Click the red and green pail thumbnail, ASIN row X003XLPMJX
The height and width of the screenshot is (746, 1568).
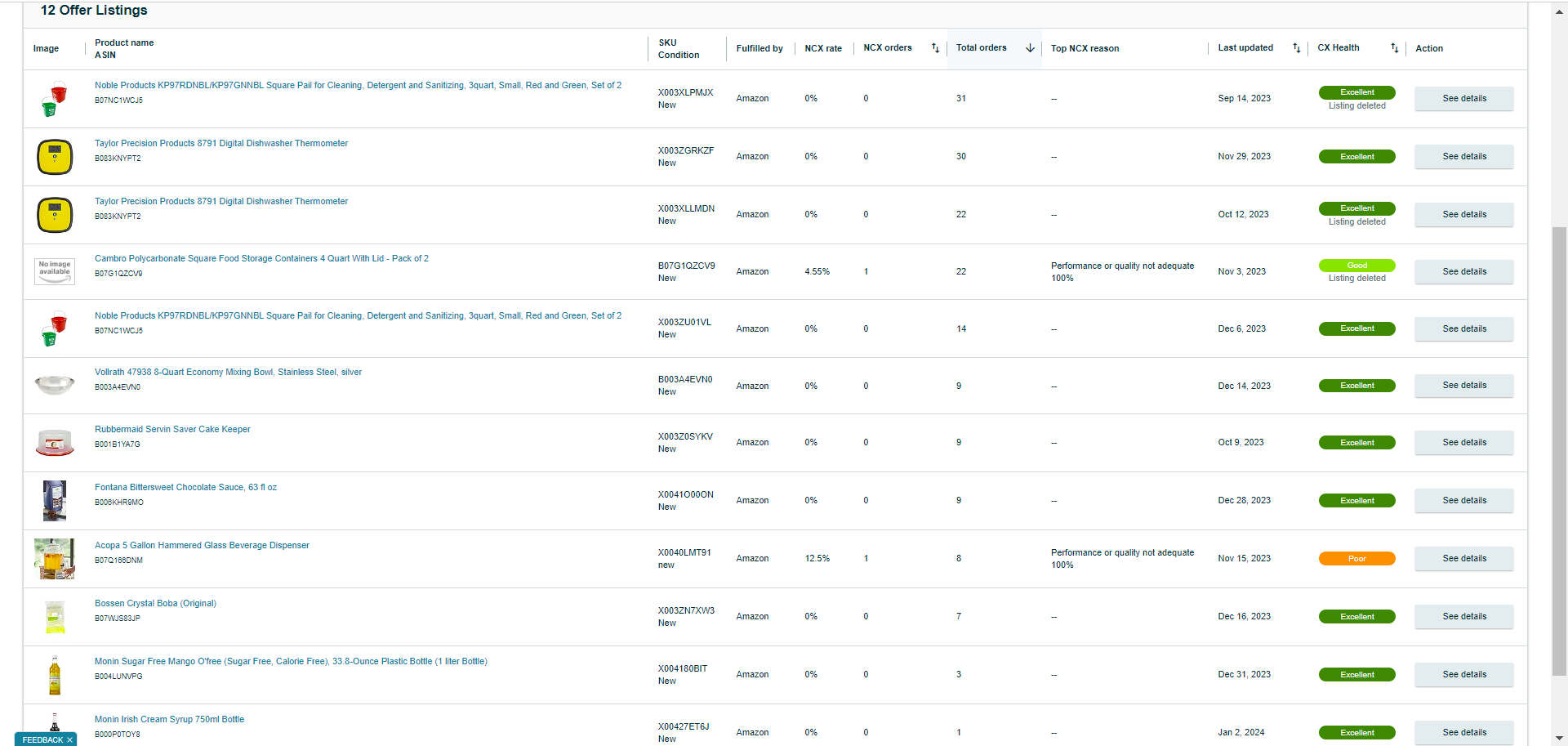click(54, 99)
